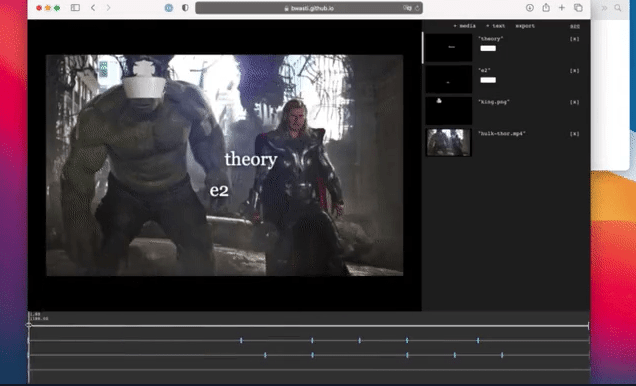Focus the bwasti.github.io address bar
Viewport: 636px width, 386px height.
coord(309,8)
